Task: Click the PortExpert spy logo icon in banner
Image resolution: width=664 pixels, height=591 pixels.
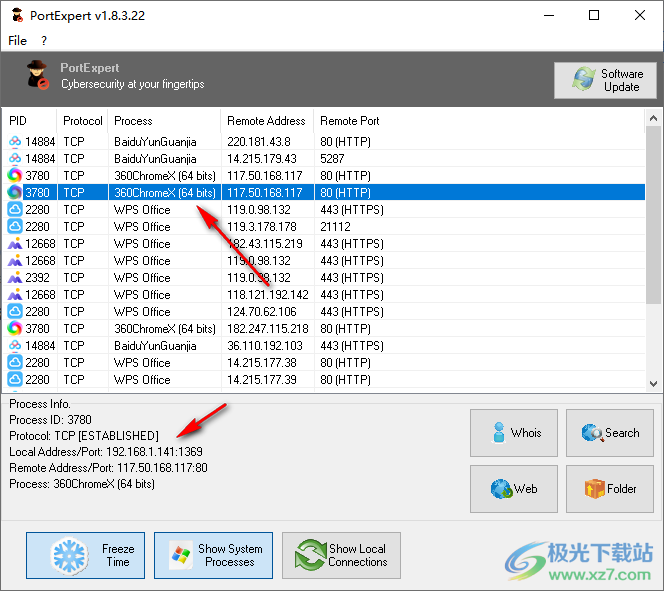Action: point(37,75)
